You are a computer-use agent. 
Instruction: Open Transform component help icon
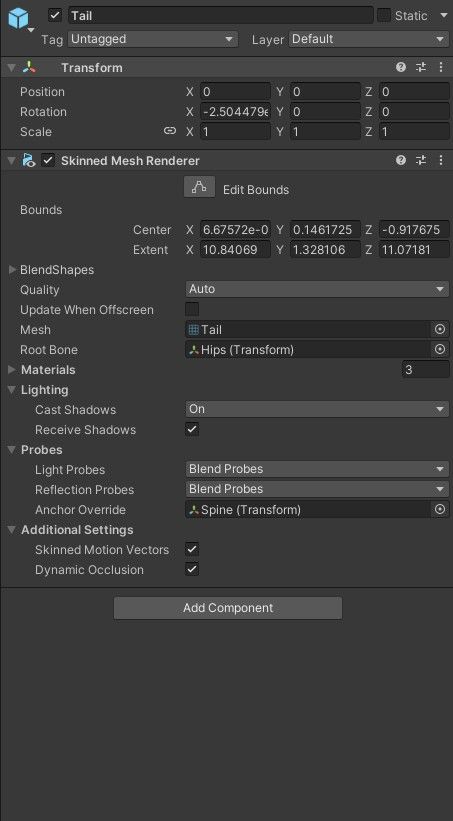click(401, 68)
